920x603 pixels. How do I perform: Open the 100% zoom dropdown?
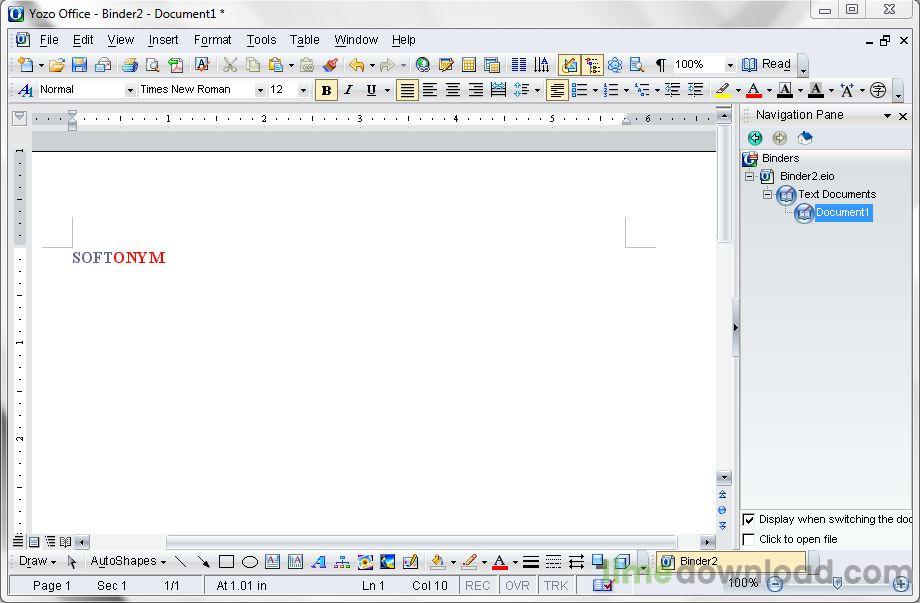(x=730, y=65)
